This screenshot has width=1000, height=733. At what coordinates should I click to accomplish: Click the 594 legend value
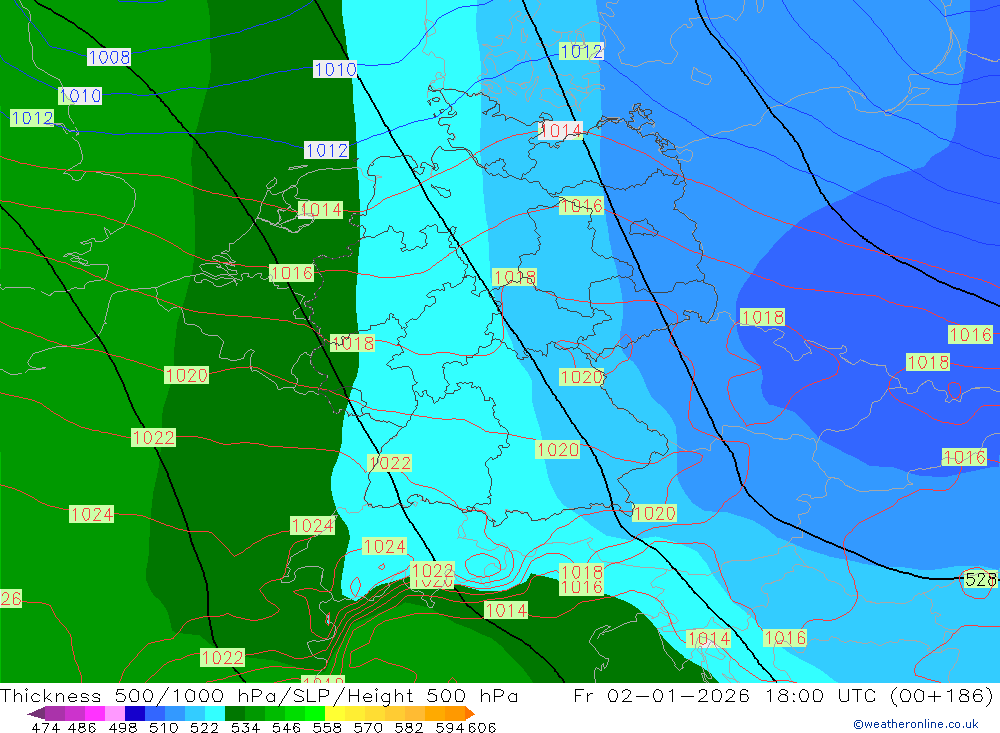450,727
